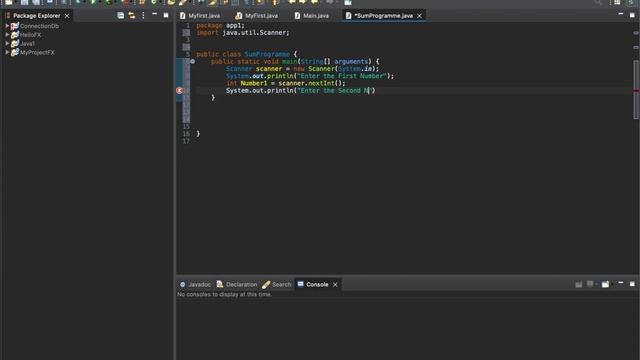Close the Package Explorer view tab
This screenshot has width=640, height=360.
pos(67,16)
